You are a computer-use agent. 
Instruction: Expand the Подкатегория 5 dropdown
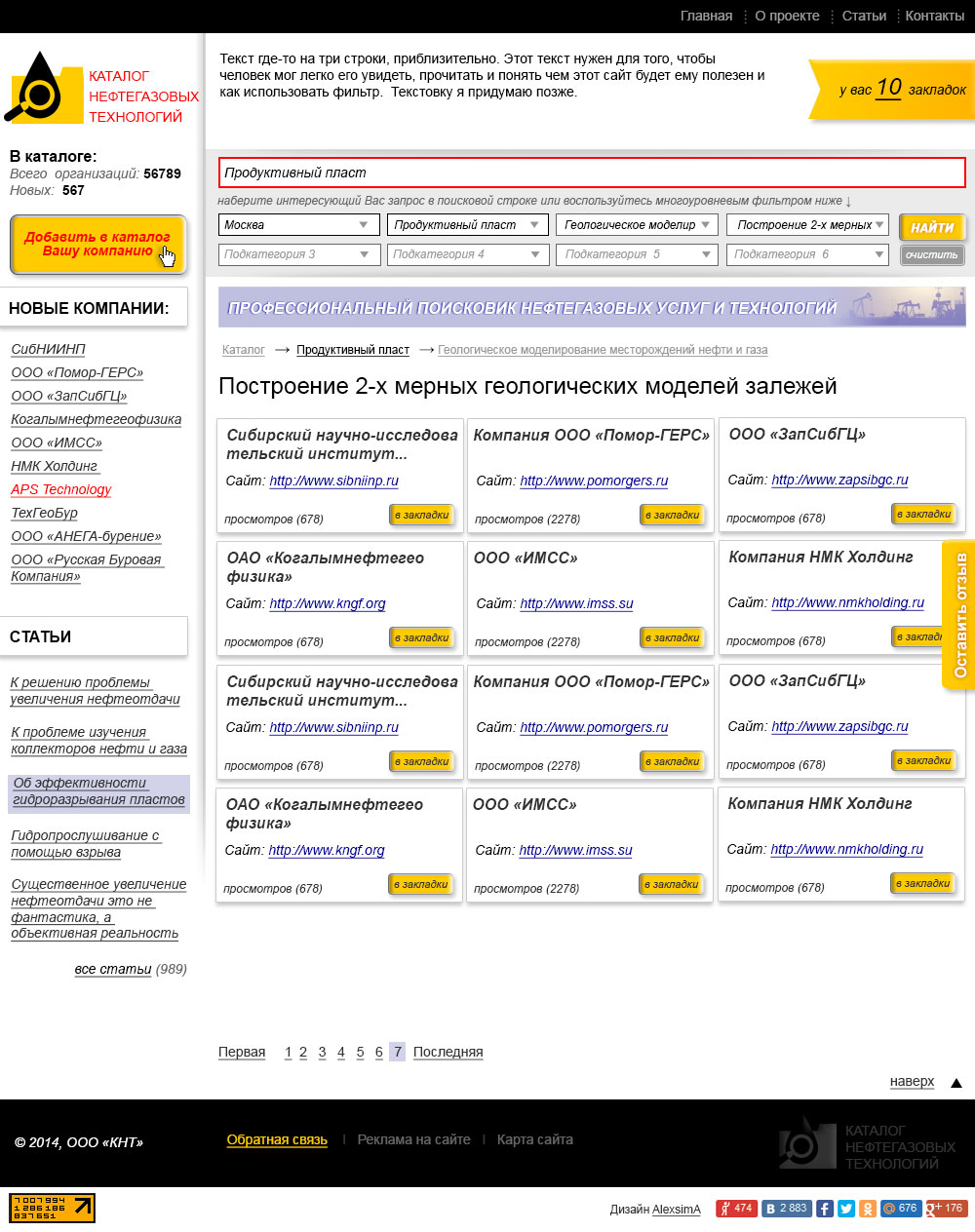pyautogui.click(x=638, y=254)
